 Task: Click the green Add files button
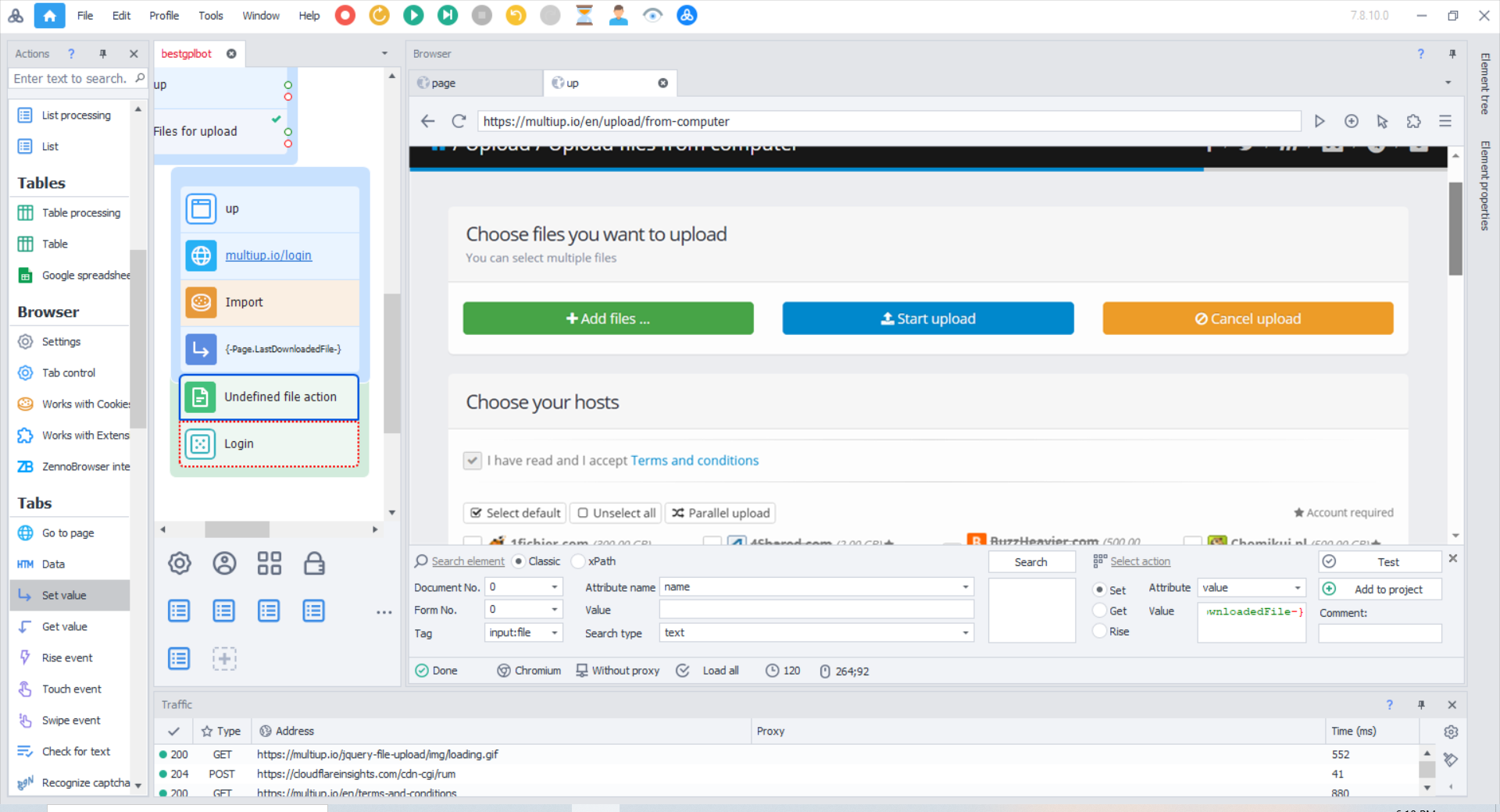(608, 319)
